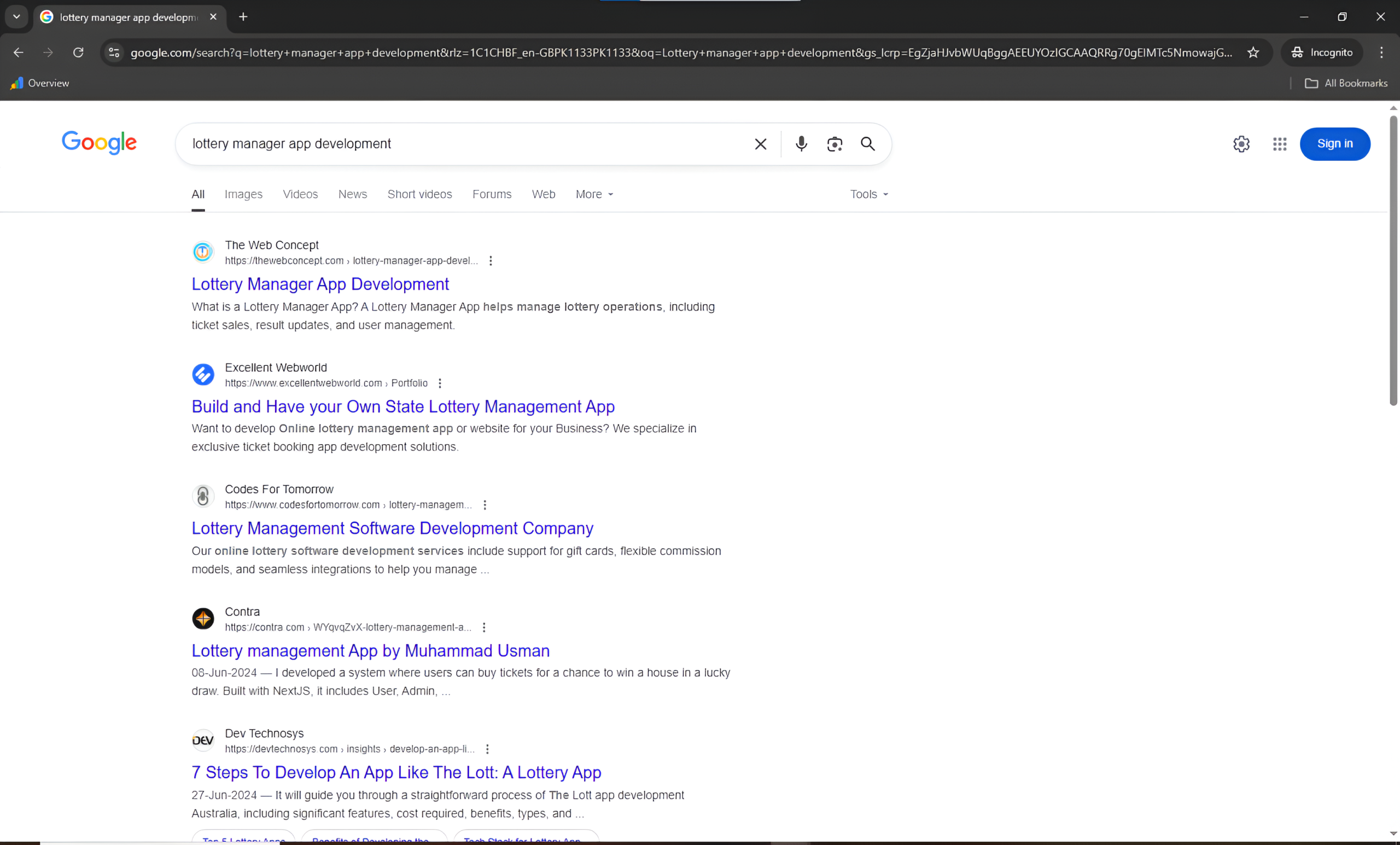Open the All Bookmarks folder
Viewport: 1400px width, 845px height.
pos(1345,83)
